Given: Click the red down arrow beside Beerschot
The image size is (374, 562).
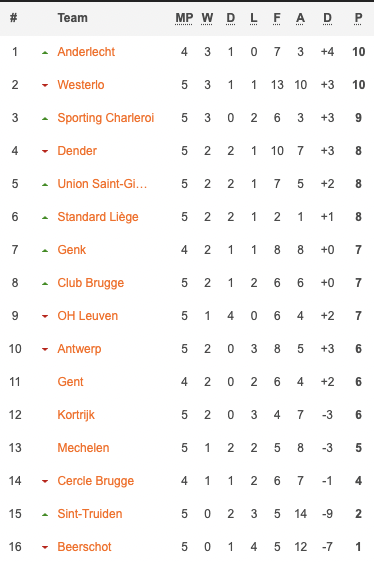Looking at the screenshot, I should (45, 547).
